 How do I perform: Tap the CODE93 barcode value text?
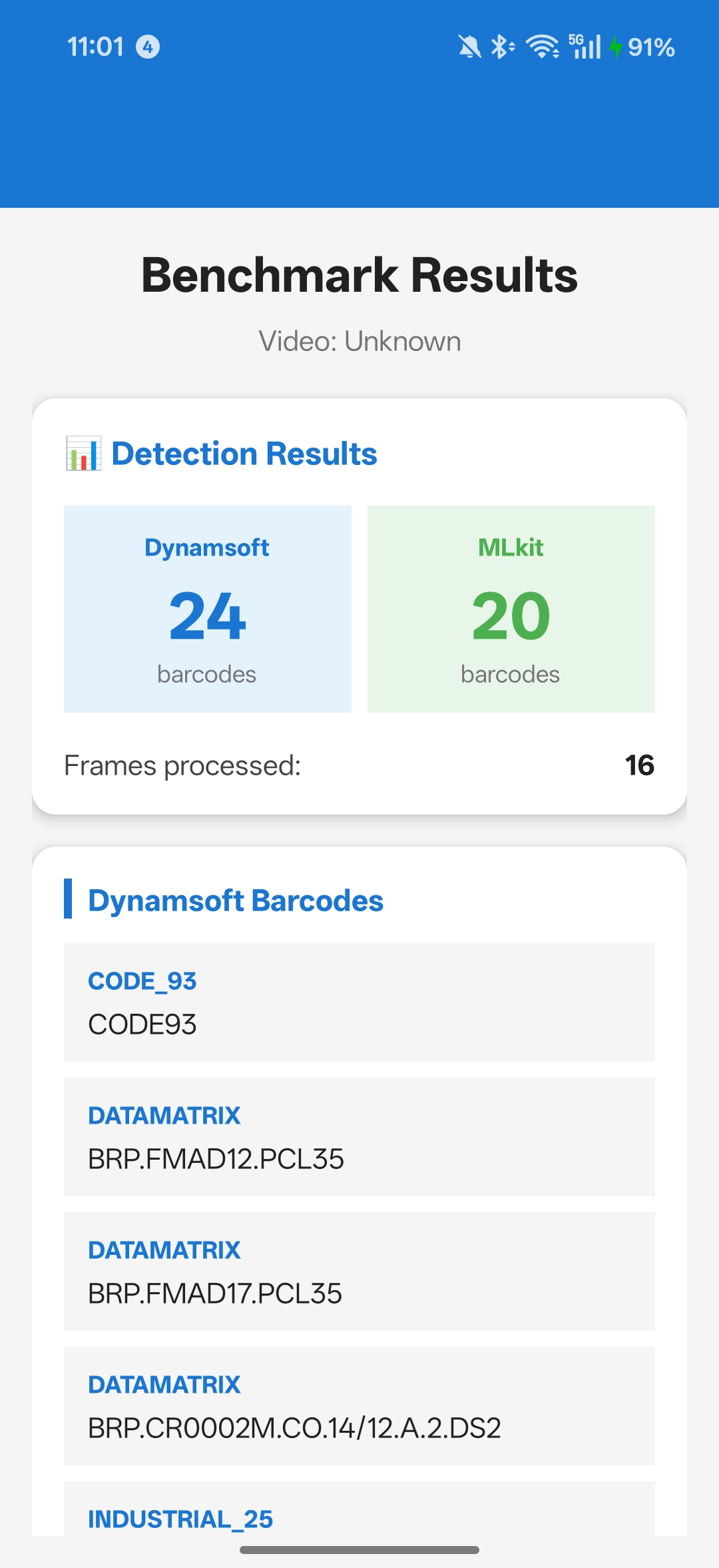pos(142,1024)
